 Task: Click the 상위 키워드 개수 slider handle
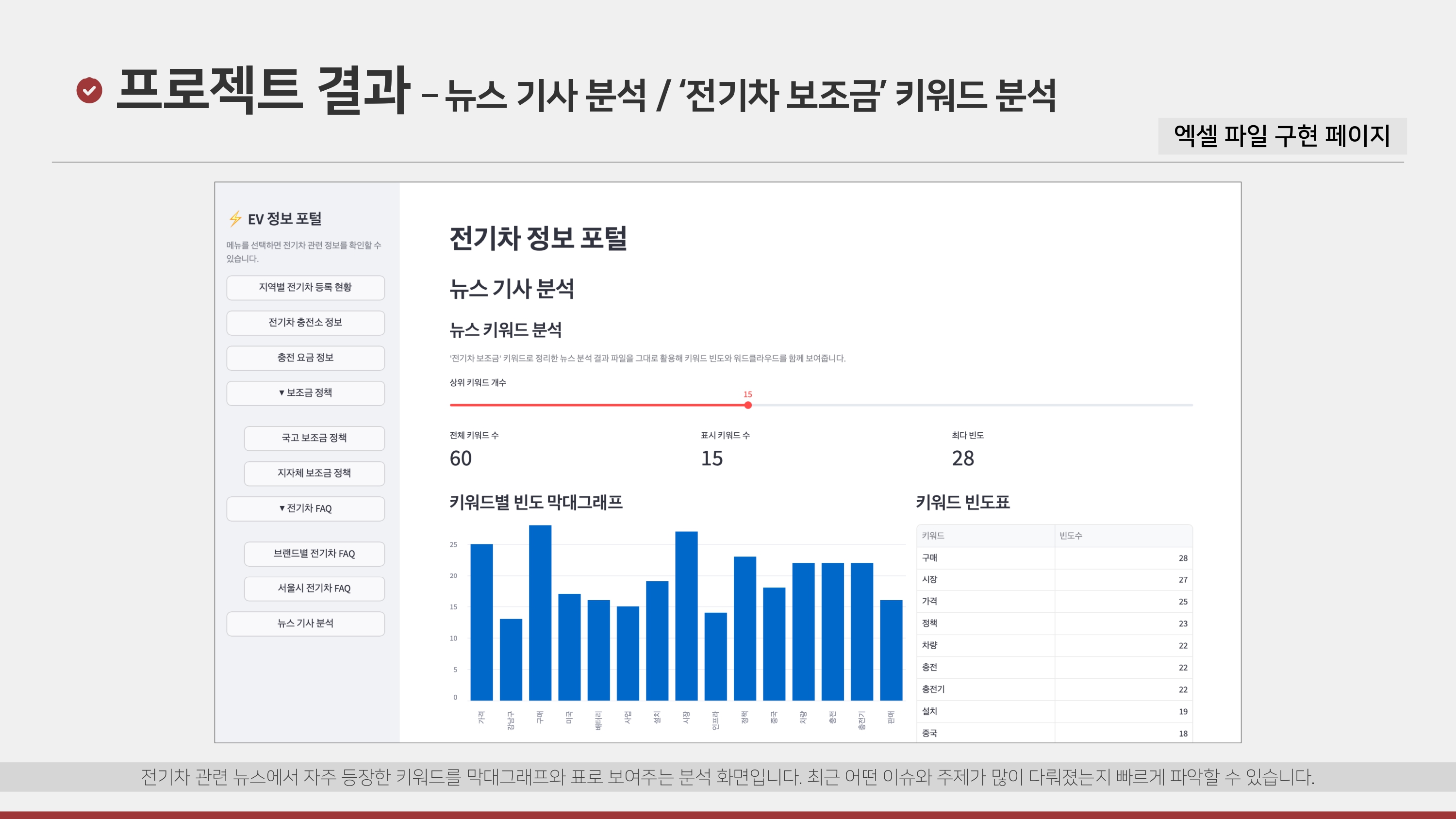[748, 405]
